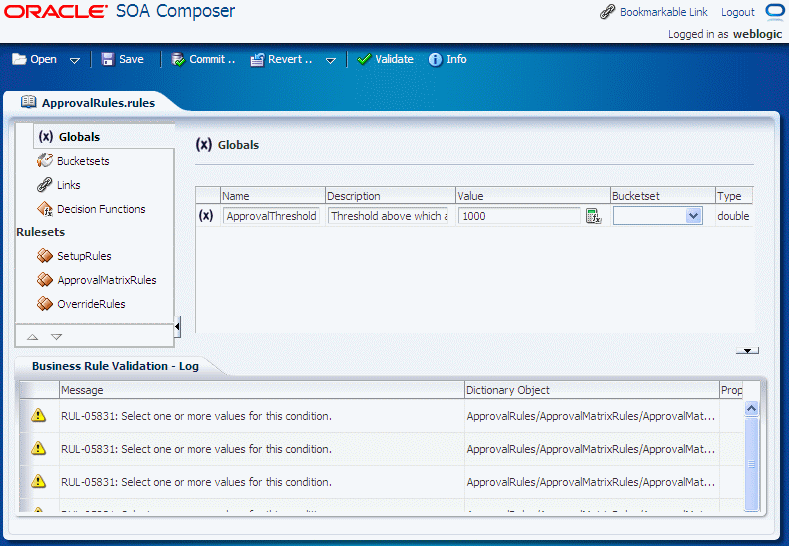Click the ApprovalThreshold name field
The height and width of the screenshot is (546, 789).
click(271, 216)
